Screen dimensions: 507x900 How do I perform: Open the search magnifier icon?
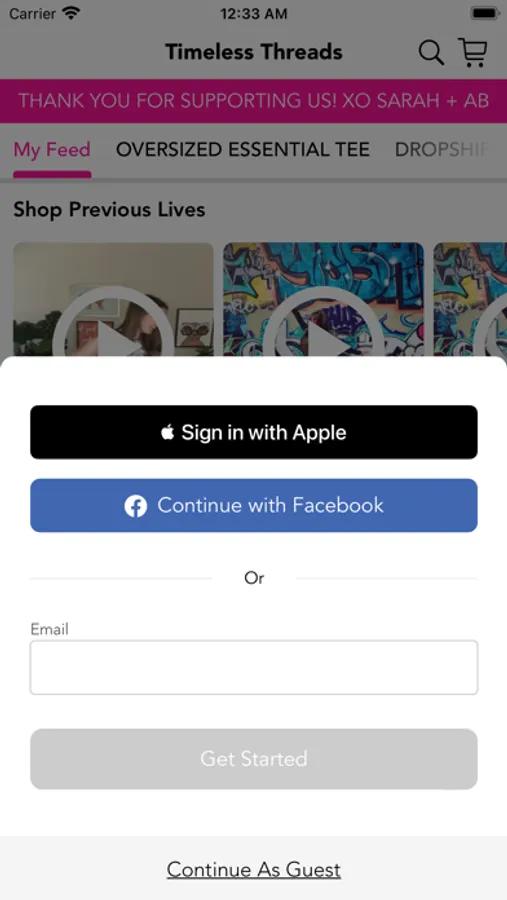pos(431,53)
